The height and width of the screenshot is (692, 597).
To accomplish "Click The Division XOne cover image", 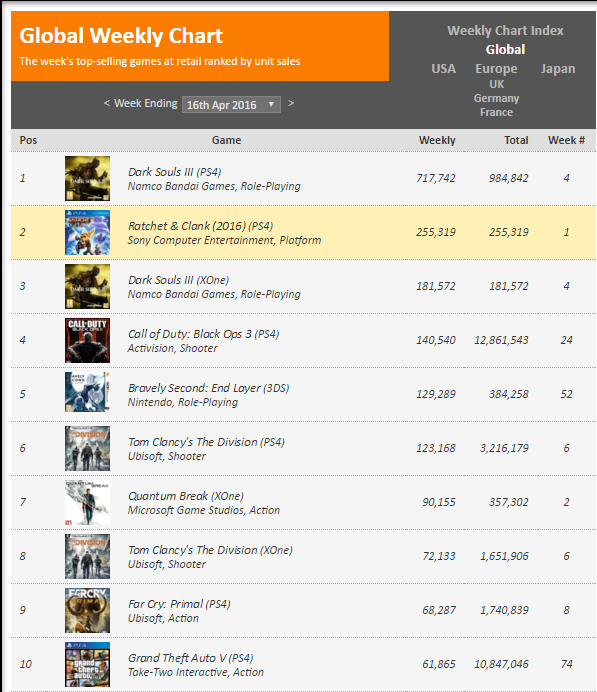I will click(x=87, y=557).
